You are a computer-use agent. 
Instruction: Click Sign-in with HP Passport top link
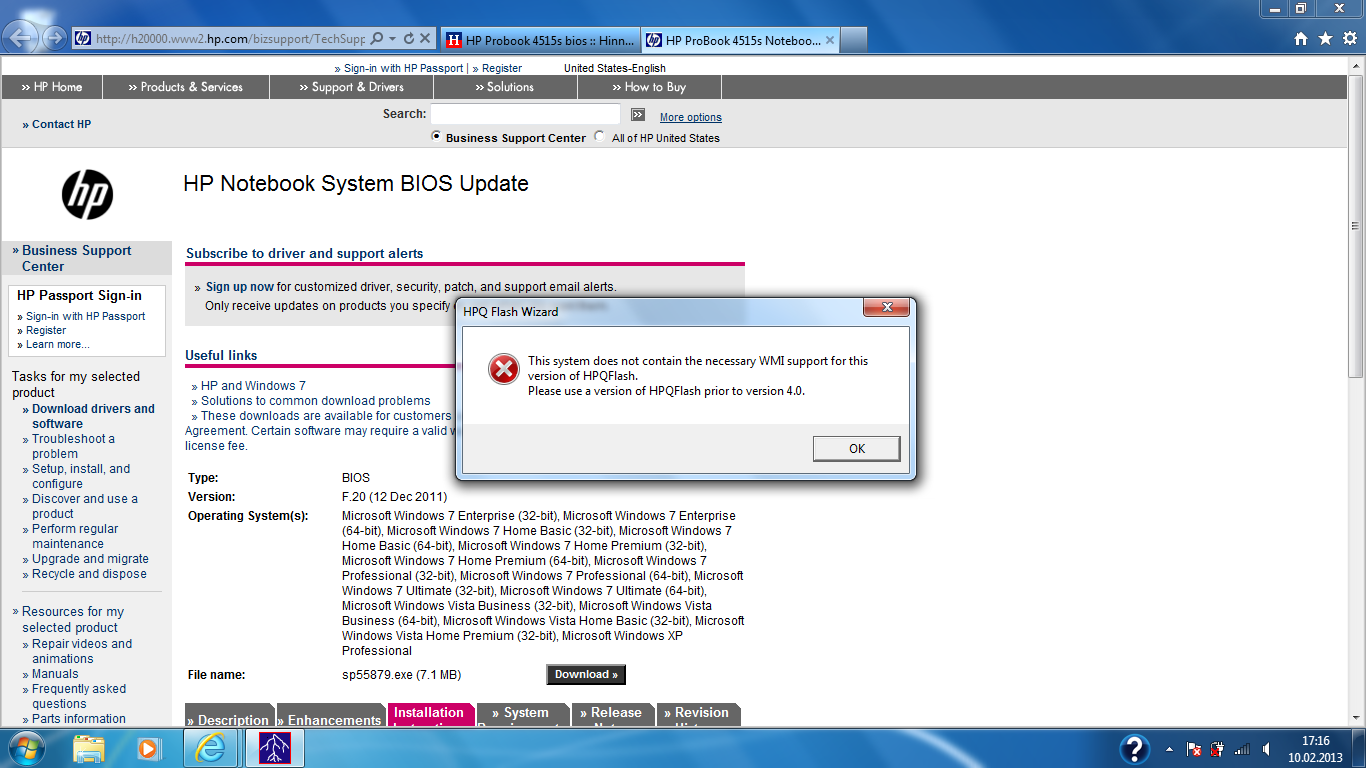coord(403,68)
